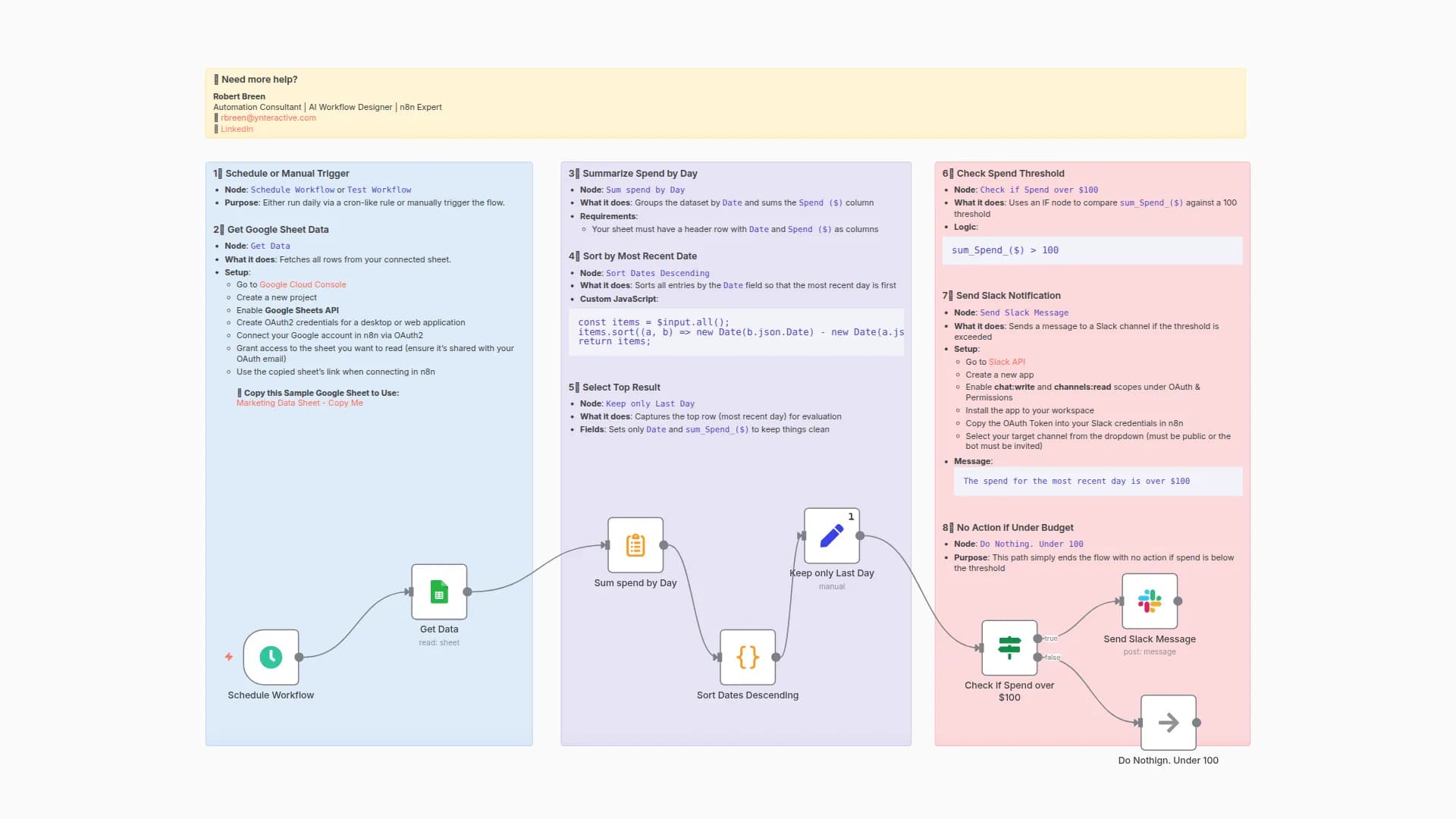1456x819 pixels.
Task: Click the true output of IF node
Action: click(x=1037, y=639)
